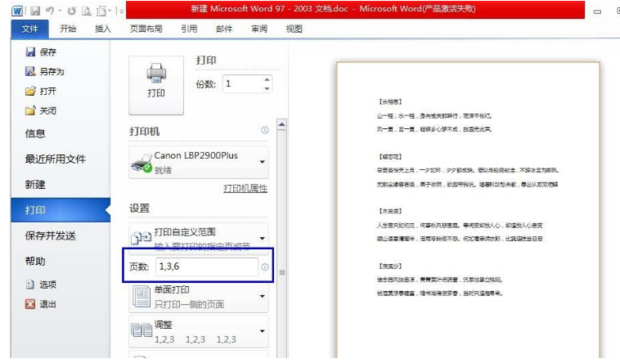Switch to the 文件 tab
The width and height of the screenshot is (620, 363).
point(30,29)
